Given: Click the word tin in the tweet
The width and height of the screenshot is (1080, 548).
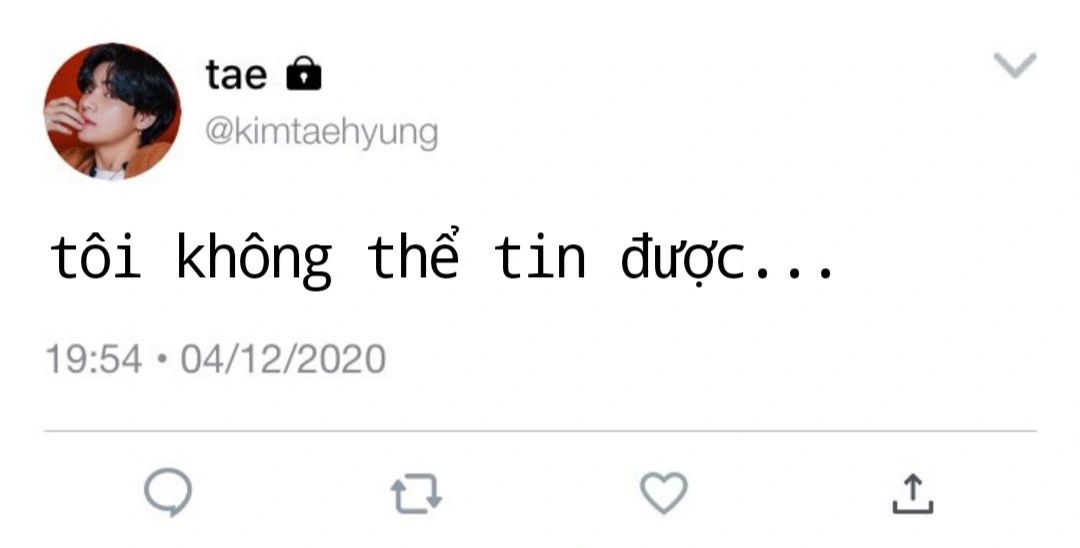Looking at the screenshot, I should click(x=540, y=256).
